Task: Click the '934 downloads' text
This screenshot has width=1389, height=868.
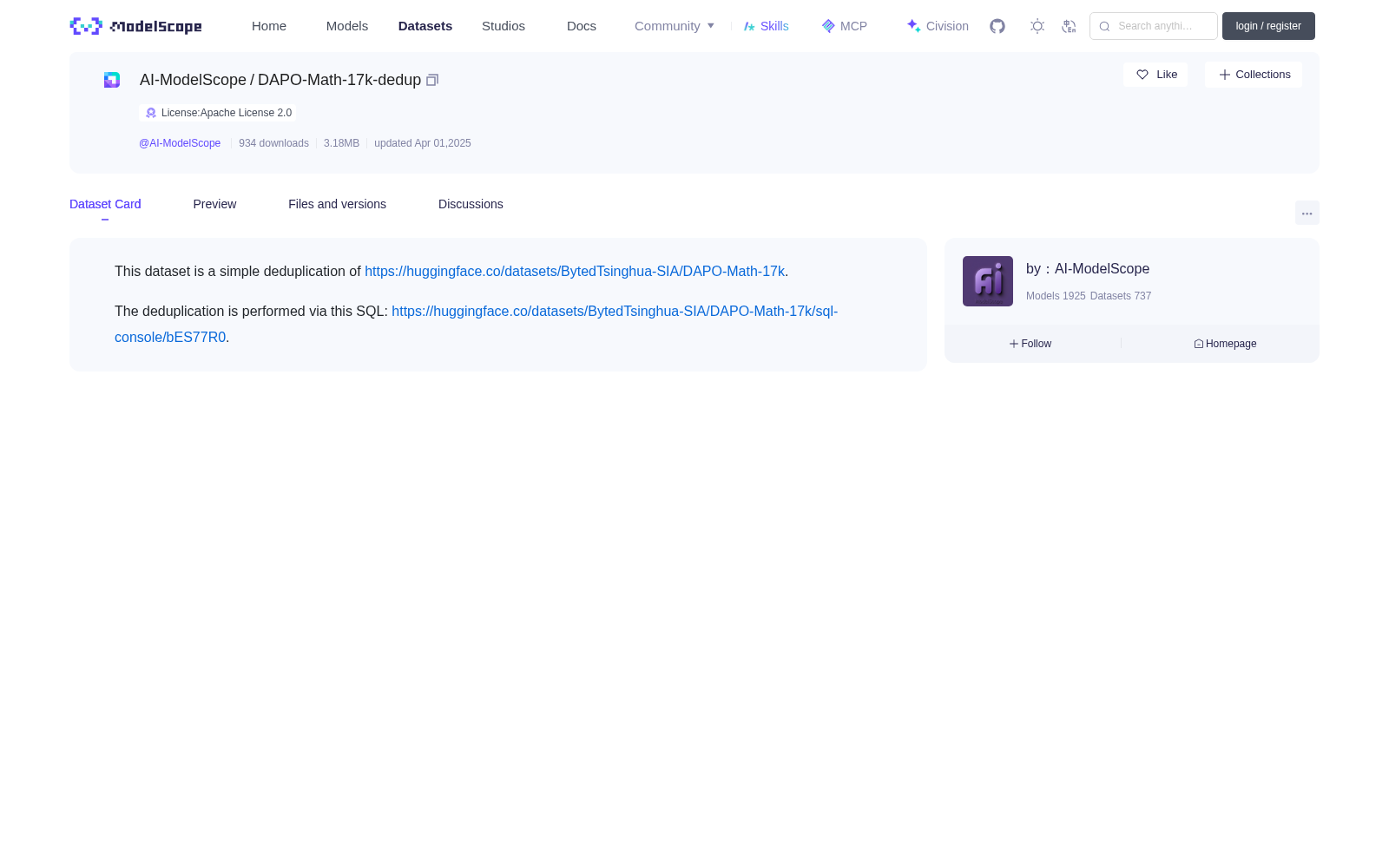Action: click(273, 143)
